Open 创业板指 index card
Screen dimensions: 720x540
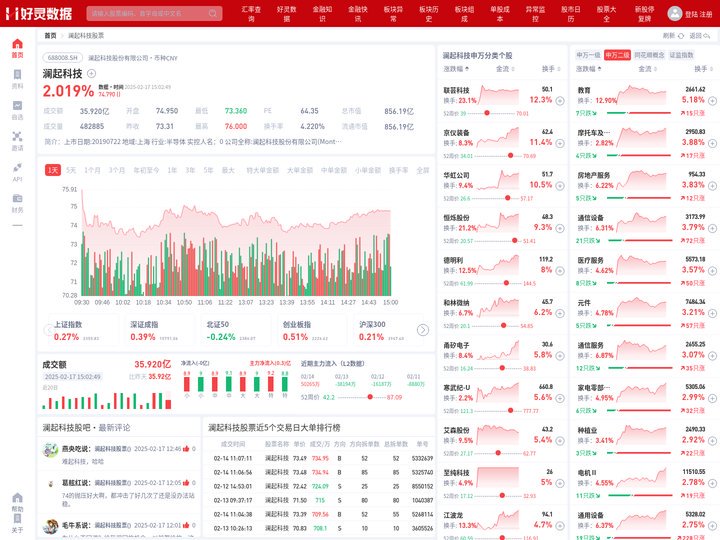click(312, 331)
